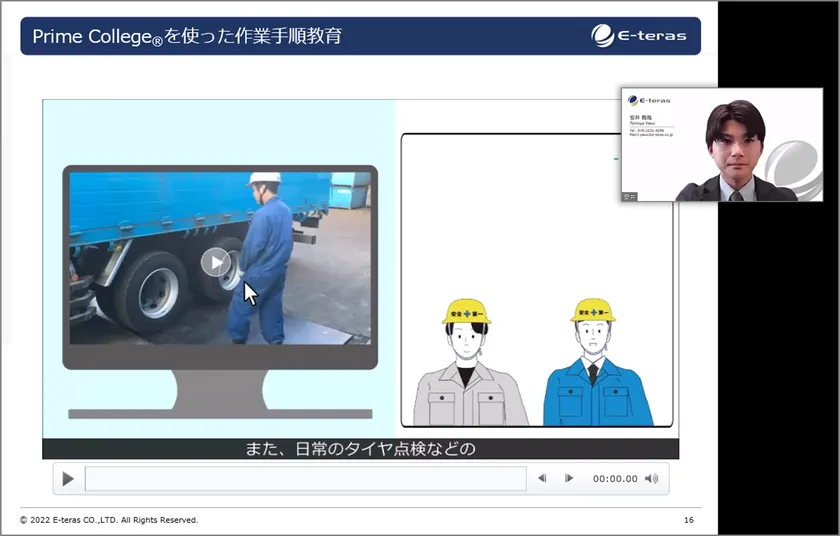Click the E-teras logo in the slide header
The image size is (840, 536).
point(639,36)
